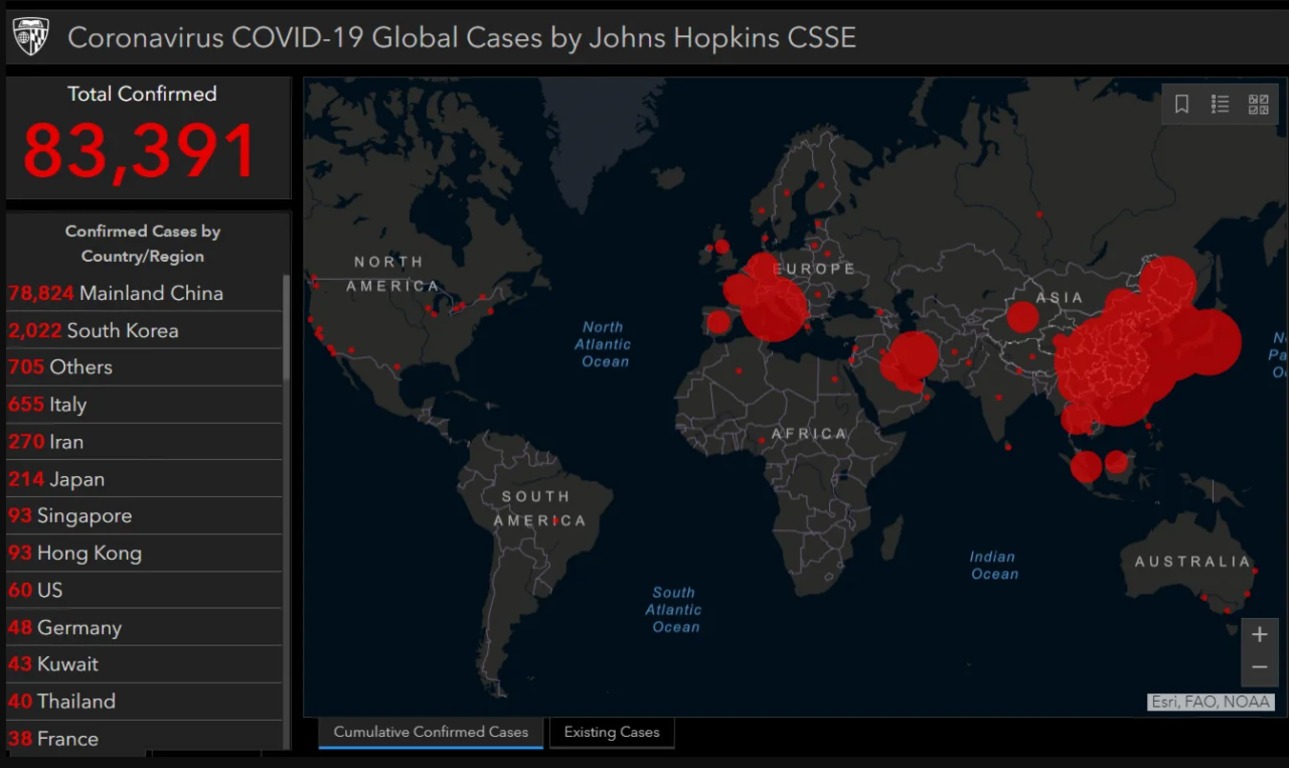Viewport: 1289px width, 768px height.
Task: Click the South Atlantic Ocean label
Action: coord(674,610)
